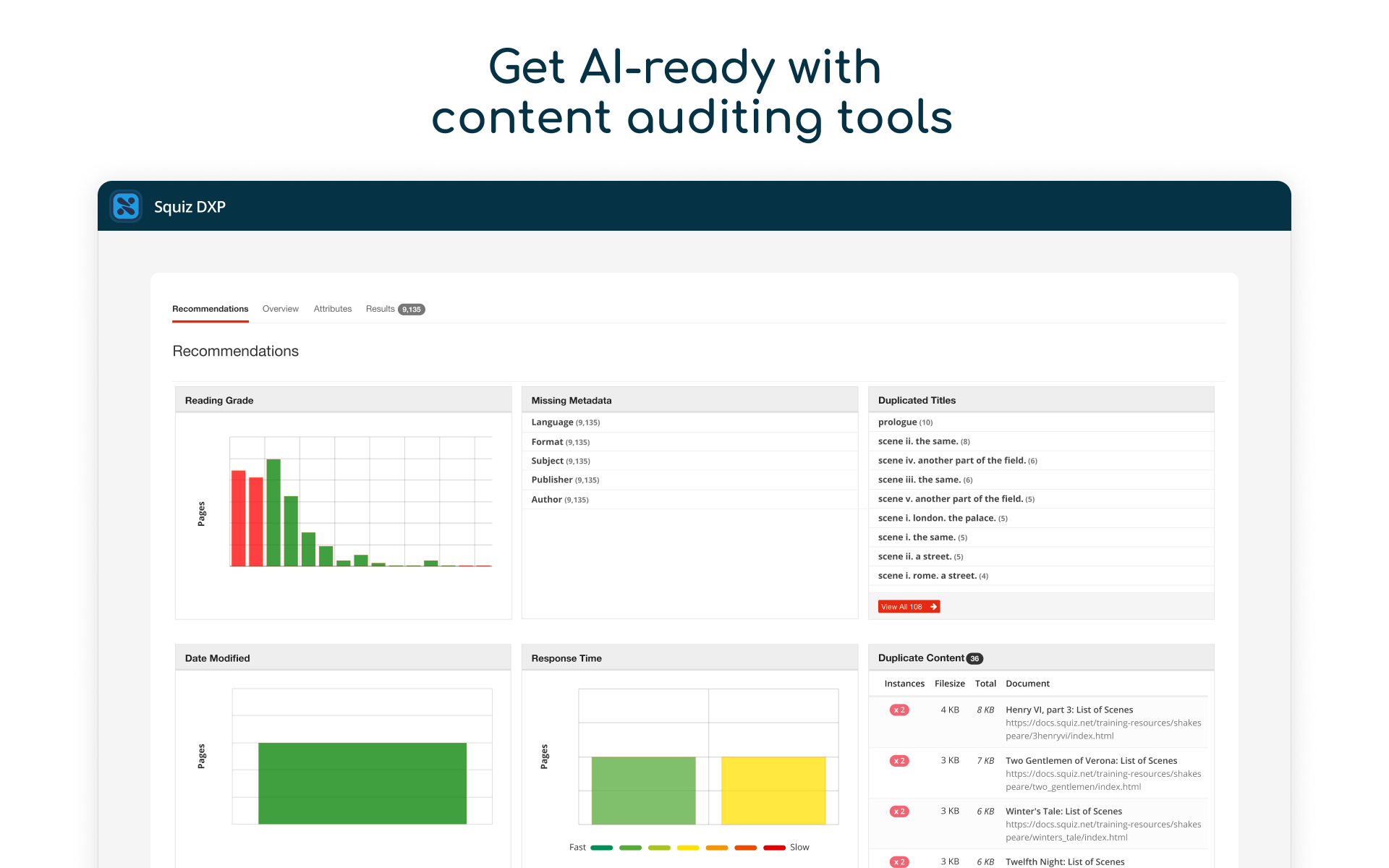Image resolution: width=1389 pixels, height=868 pixels.
Task: Select the Recommendations tab
Action: tap(210, 309)
